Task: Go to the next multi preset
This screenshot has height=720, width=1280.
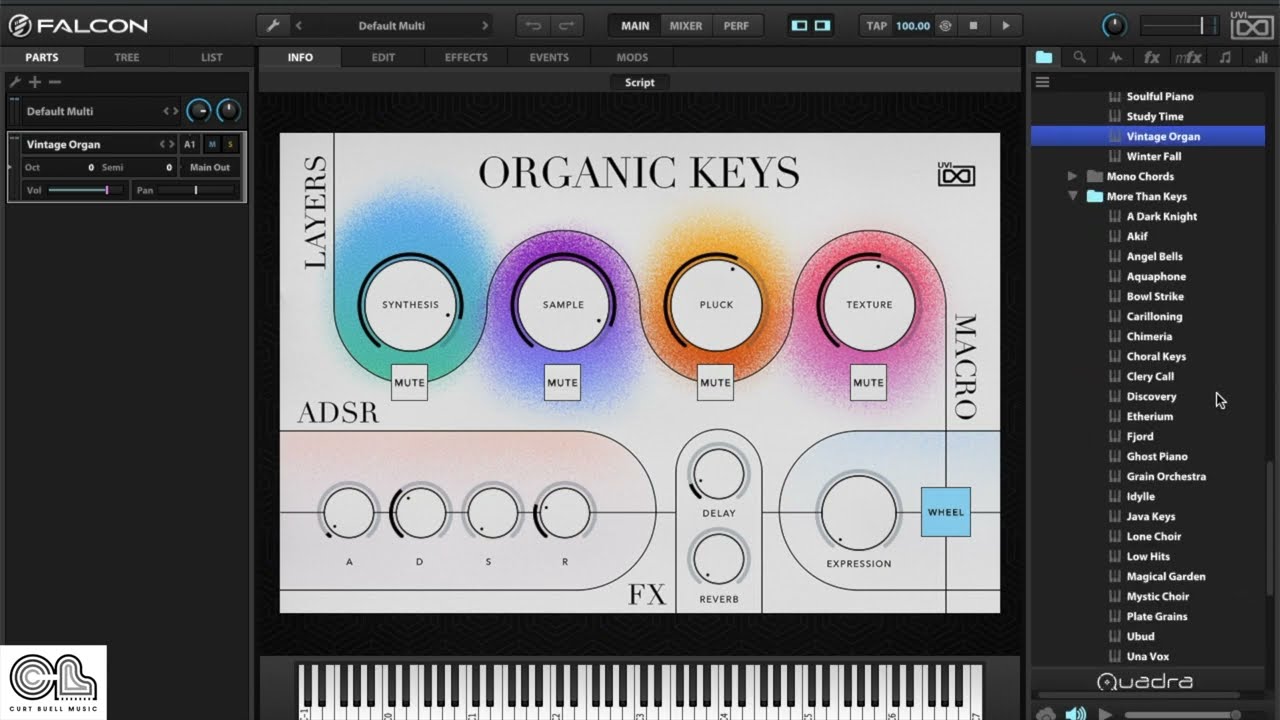Action: [x=485, y=26]
